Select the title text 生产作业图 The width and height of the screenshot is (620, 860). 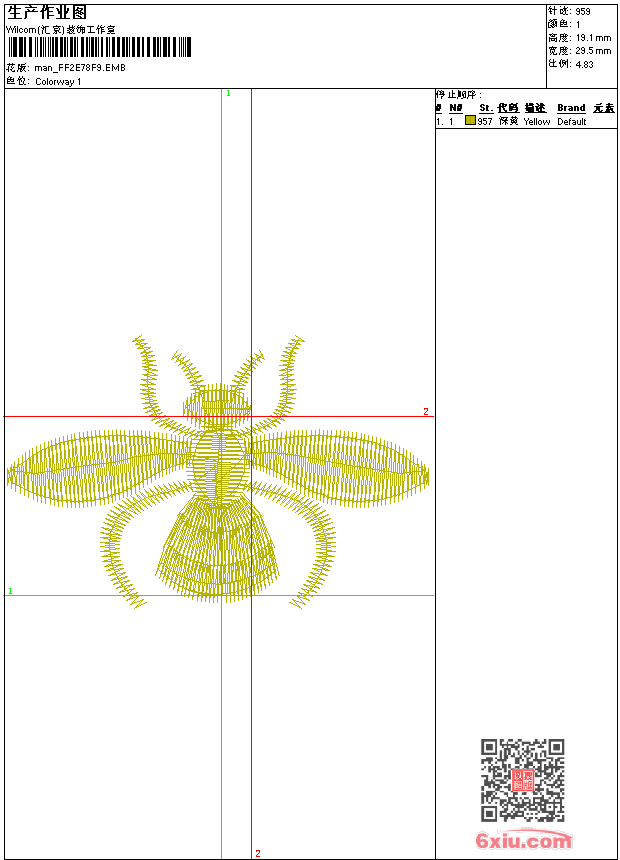[47, 12]
